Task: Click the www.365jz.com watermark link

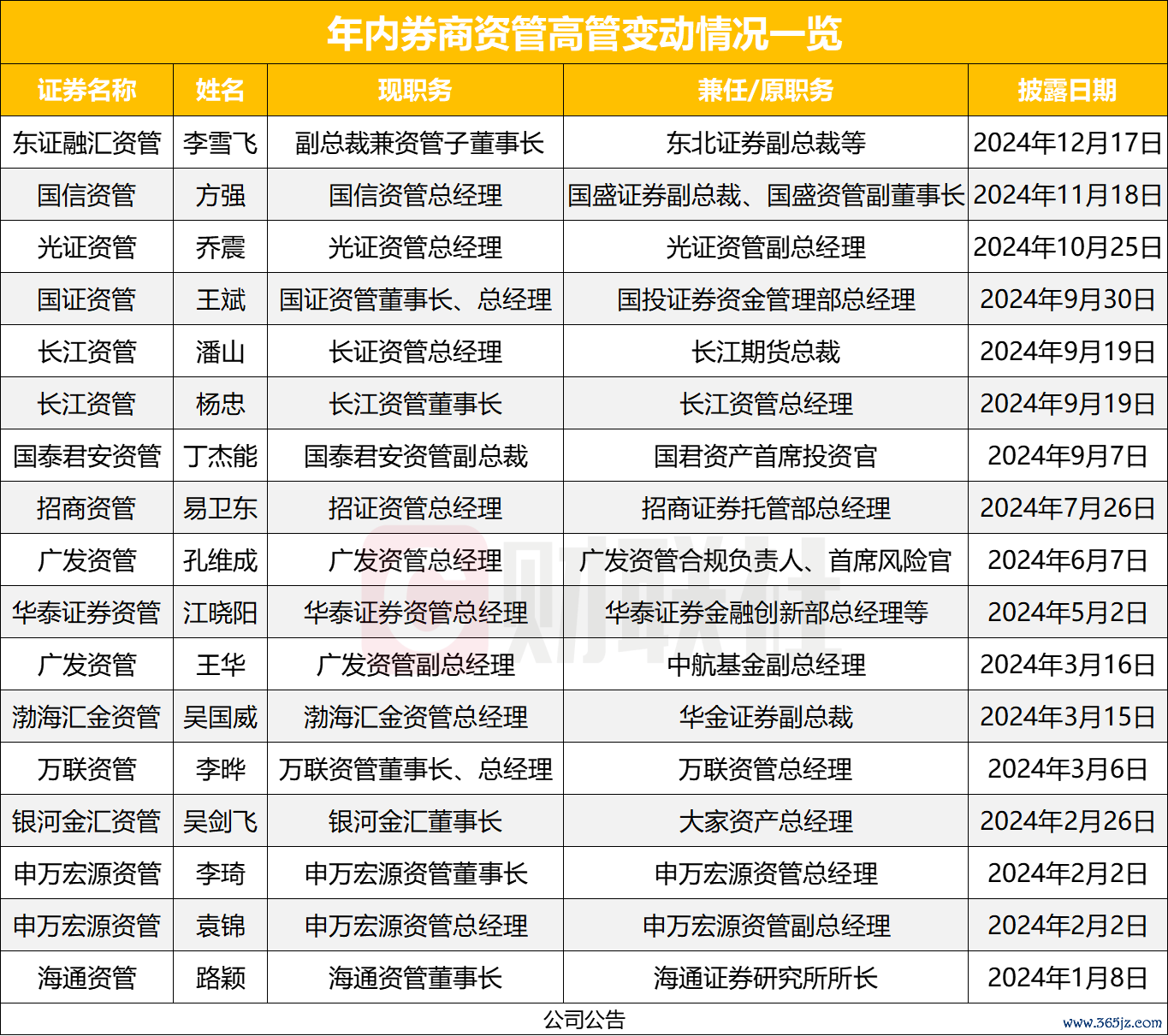Action: pos(1112,1022)
